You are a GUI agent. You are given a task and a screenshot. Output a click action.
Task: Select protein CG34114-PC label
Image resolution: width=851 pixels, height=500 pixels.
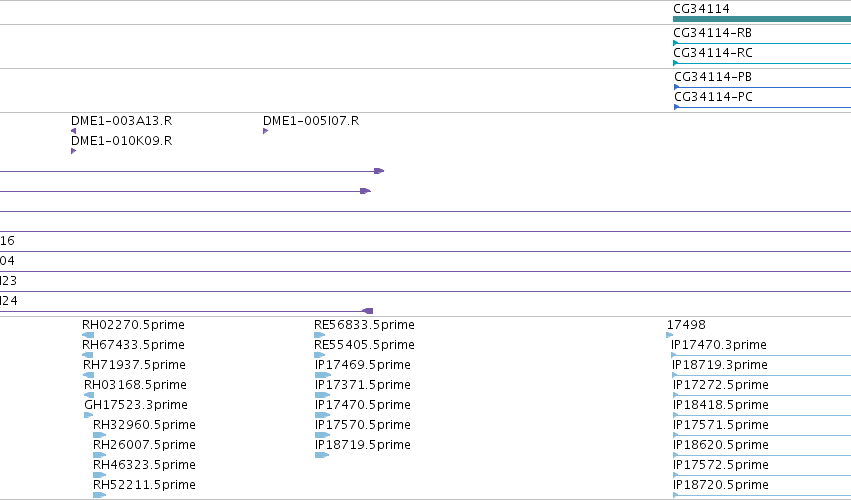click(713, 97)
